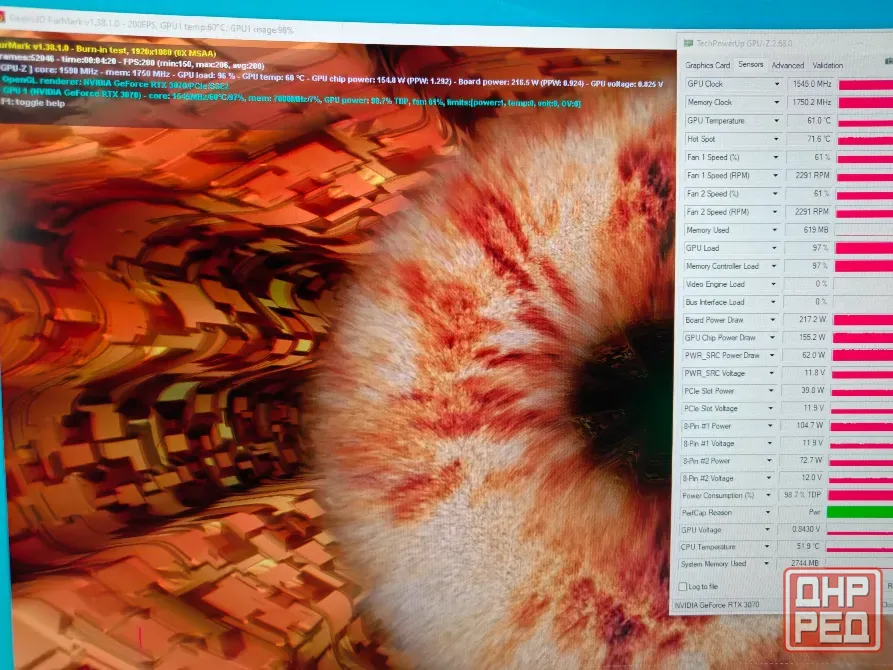This screenshot has height=670, width=893.
Task: Expand the GPU Temperature sensor dropdown
Action: (776, 121)
